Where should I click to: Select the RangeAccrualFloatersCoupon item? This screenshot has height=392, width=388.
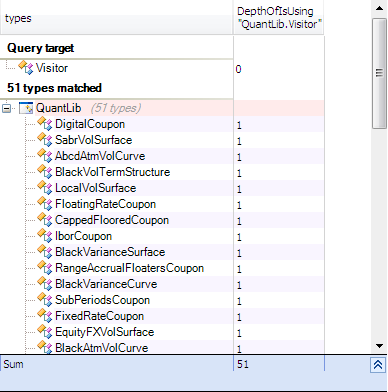[129, 268]
